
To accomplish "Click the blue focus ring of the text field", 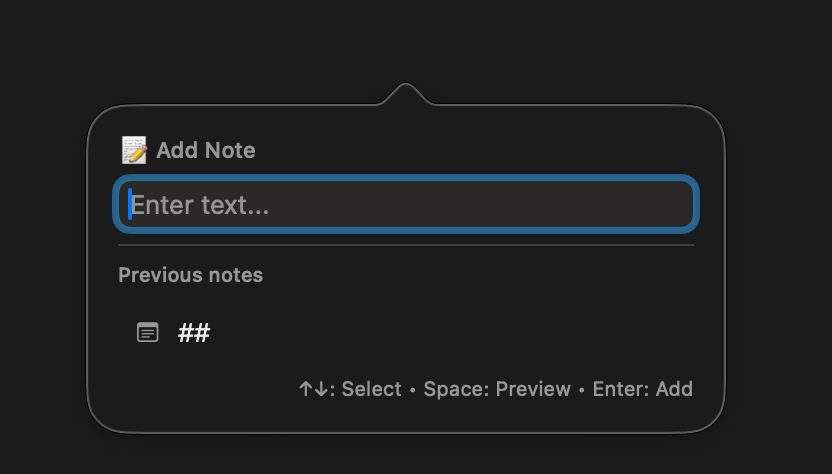I will coord(405,179).
